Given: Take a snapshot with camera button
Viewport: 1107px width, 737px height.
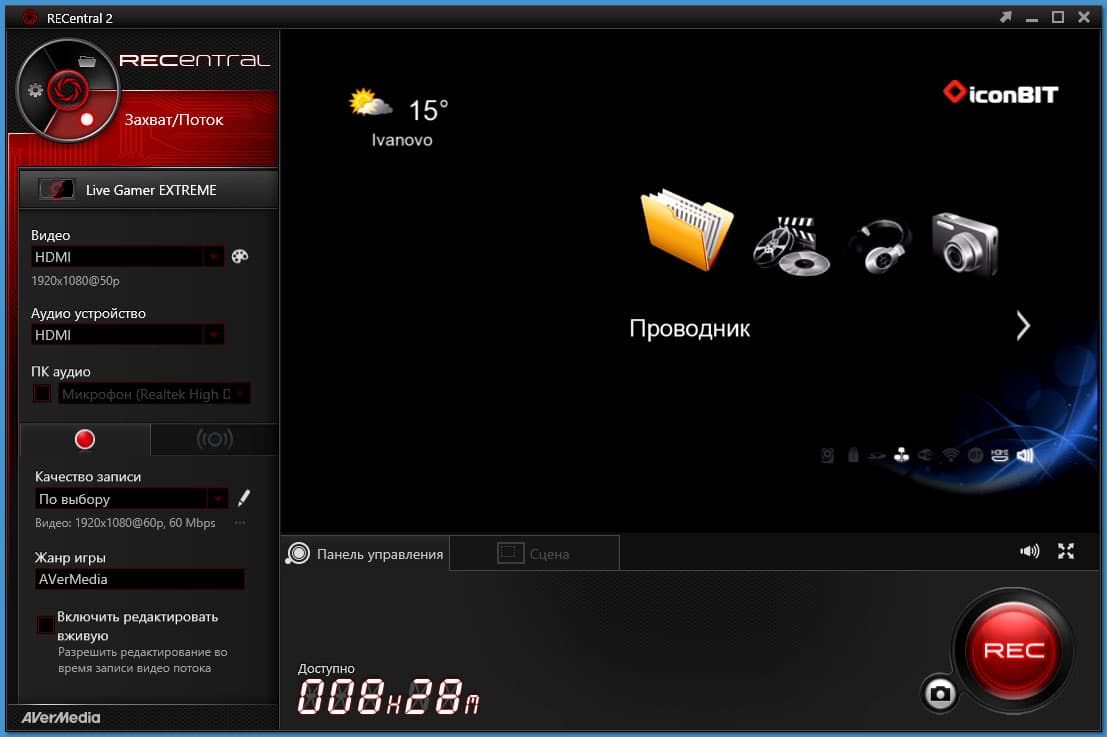Looking at the screenshot, I should [940, 694].
